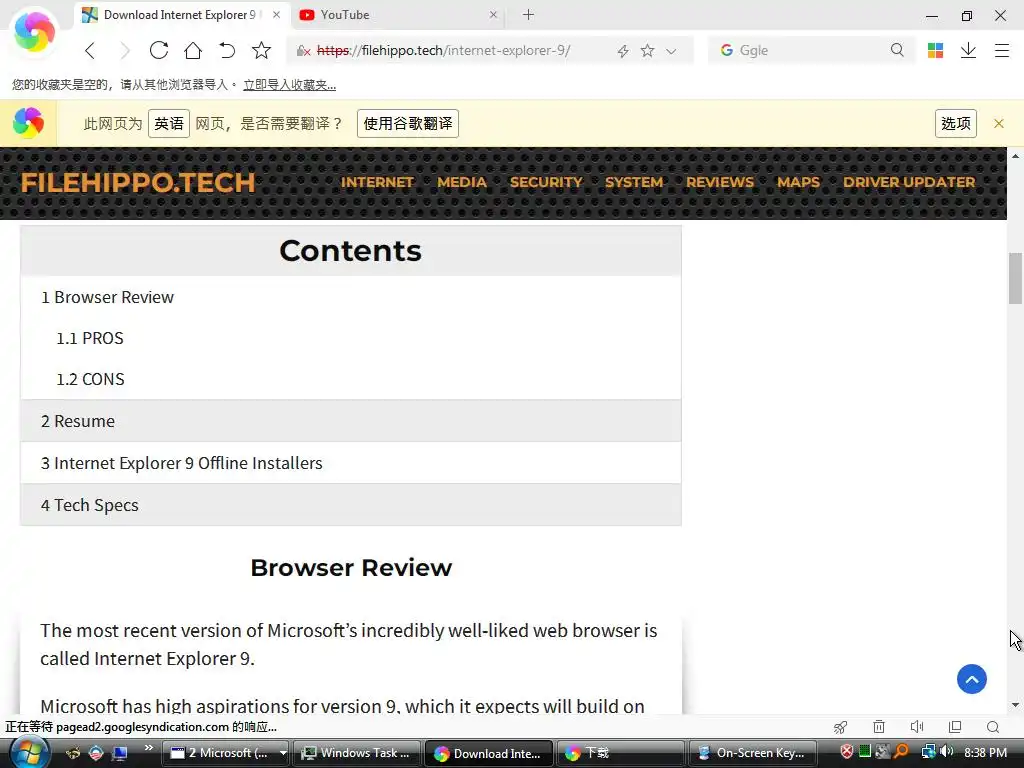
Task: Open the DRIVER UPDATER nav item
Action: coord(908,182)
